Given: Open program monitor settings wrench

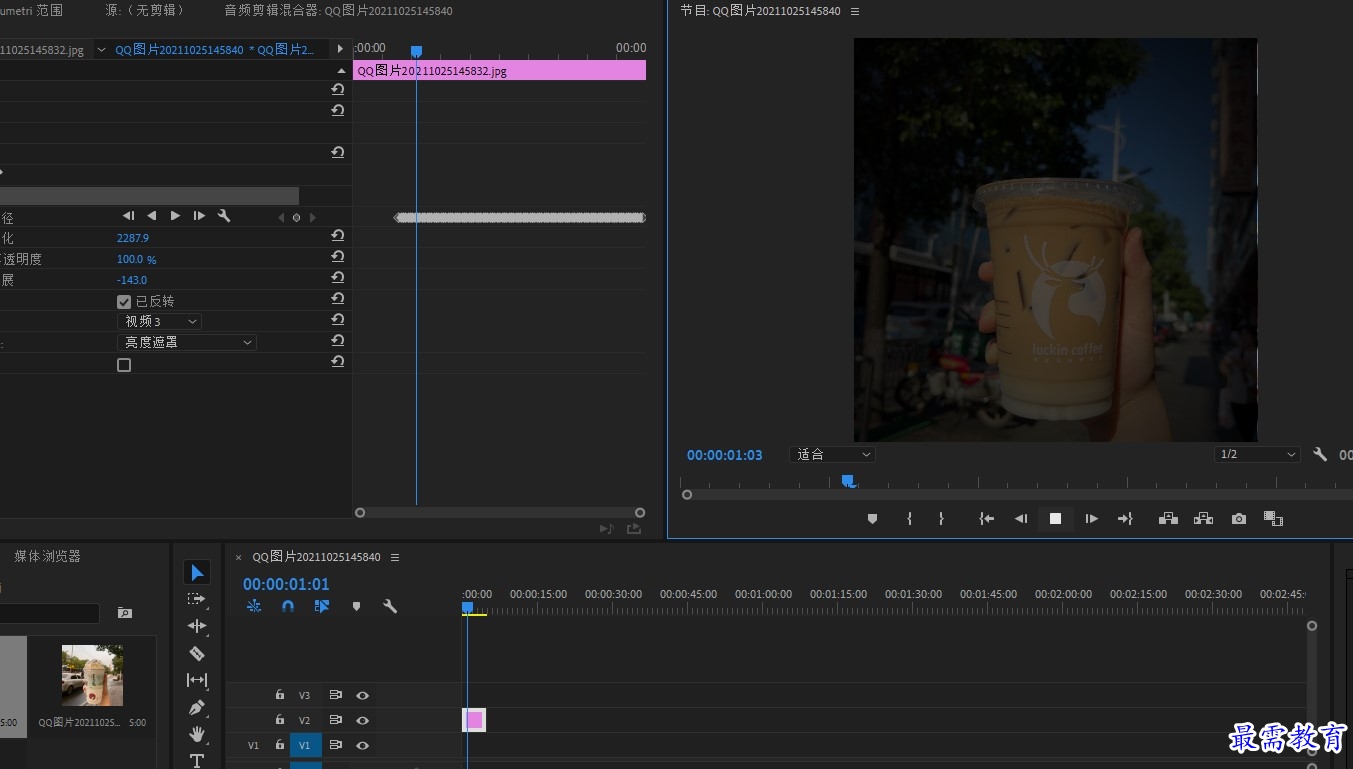Looking at the screenshot, I should point(1320,454).
